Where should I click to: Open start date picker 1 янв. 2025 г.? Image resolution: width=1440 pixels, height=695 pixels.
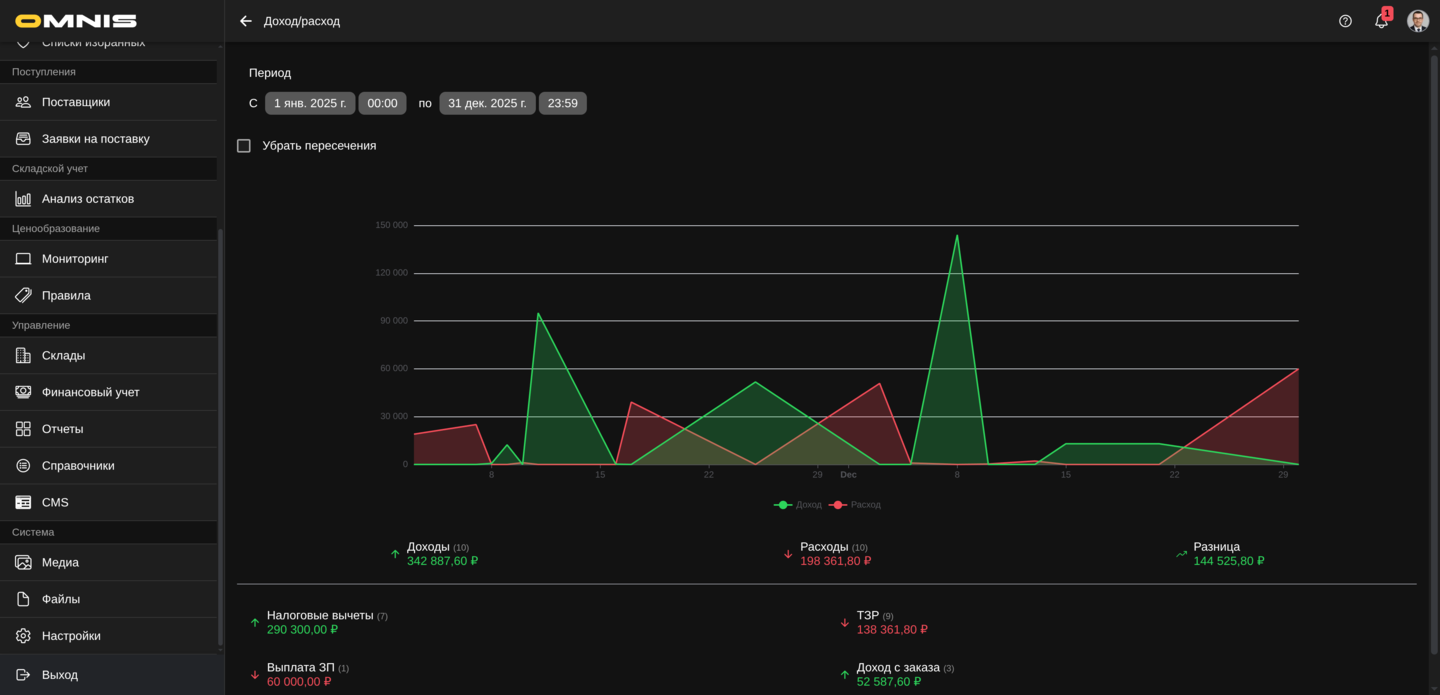[x=310, y=103]
